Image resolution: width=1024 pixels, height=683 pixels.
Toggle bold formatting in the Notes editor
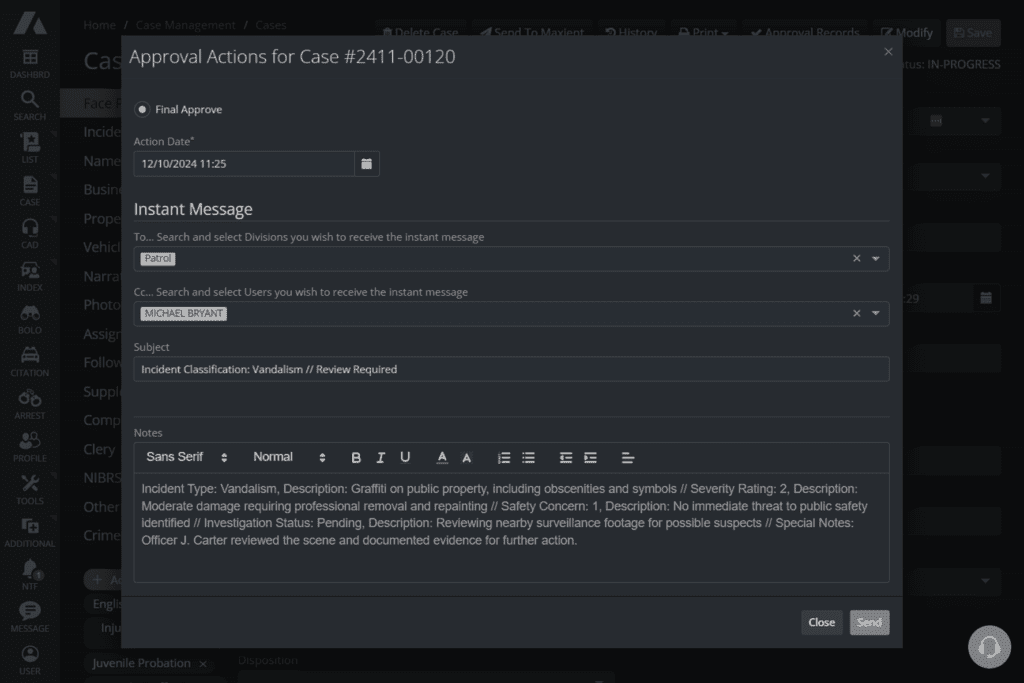[356, 457]
